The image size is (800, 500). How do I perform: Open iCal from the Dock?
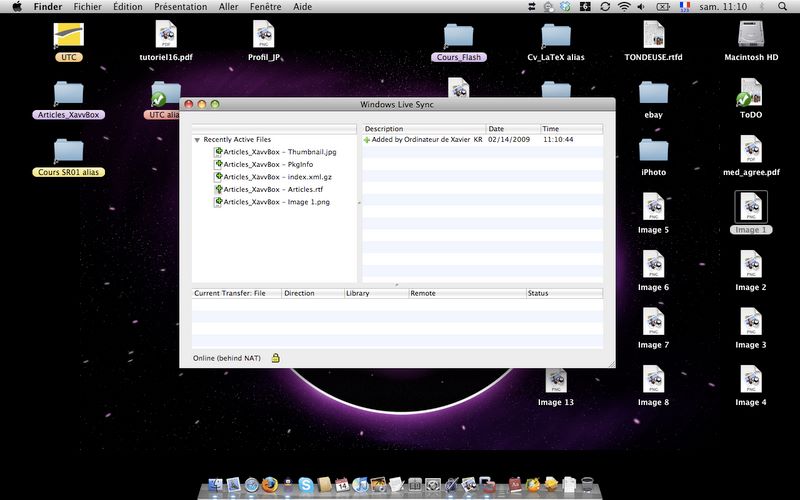point(342,484)
